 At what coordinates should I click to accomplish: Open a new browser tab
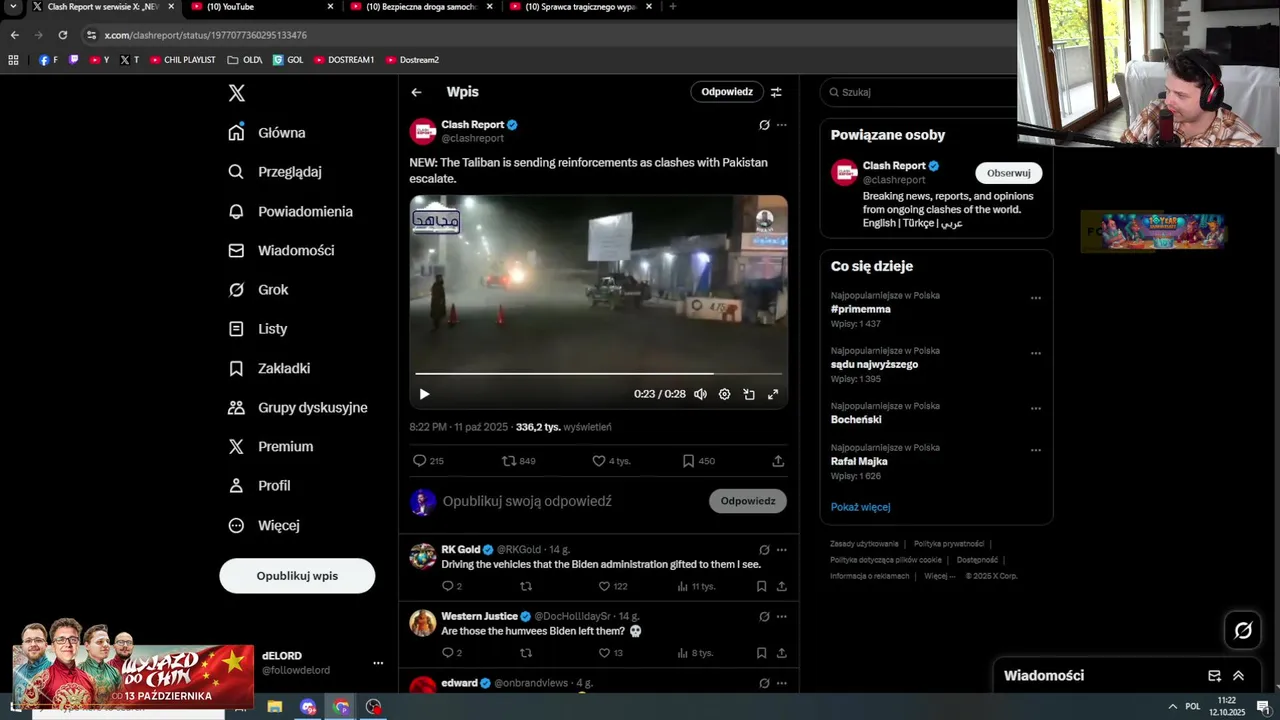(672, 7)
